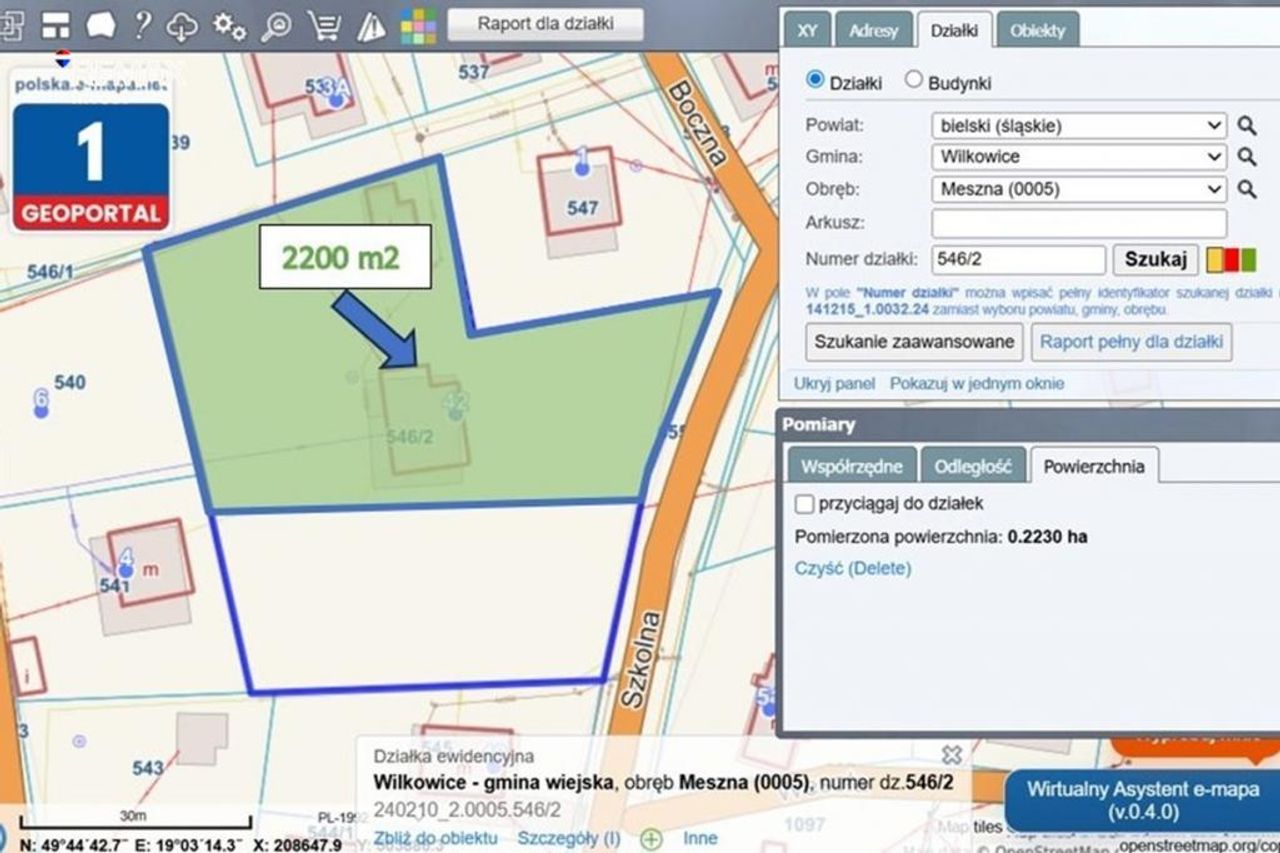Enable przyciągaj do działek checkbox

pos(804,504)
